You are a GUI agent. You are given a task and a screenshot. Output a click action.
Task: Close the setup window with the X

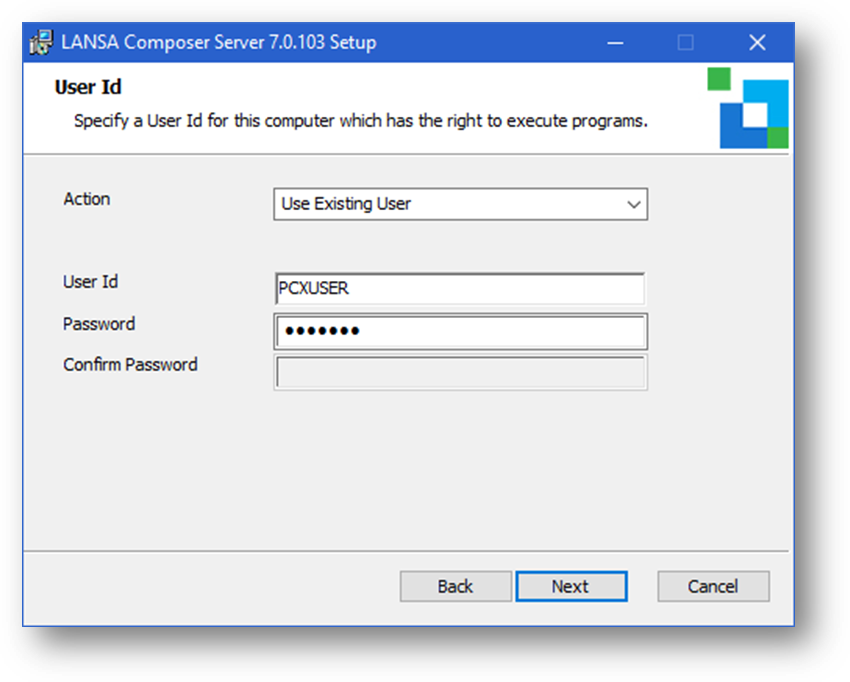[757, 43]
